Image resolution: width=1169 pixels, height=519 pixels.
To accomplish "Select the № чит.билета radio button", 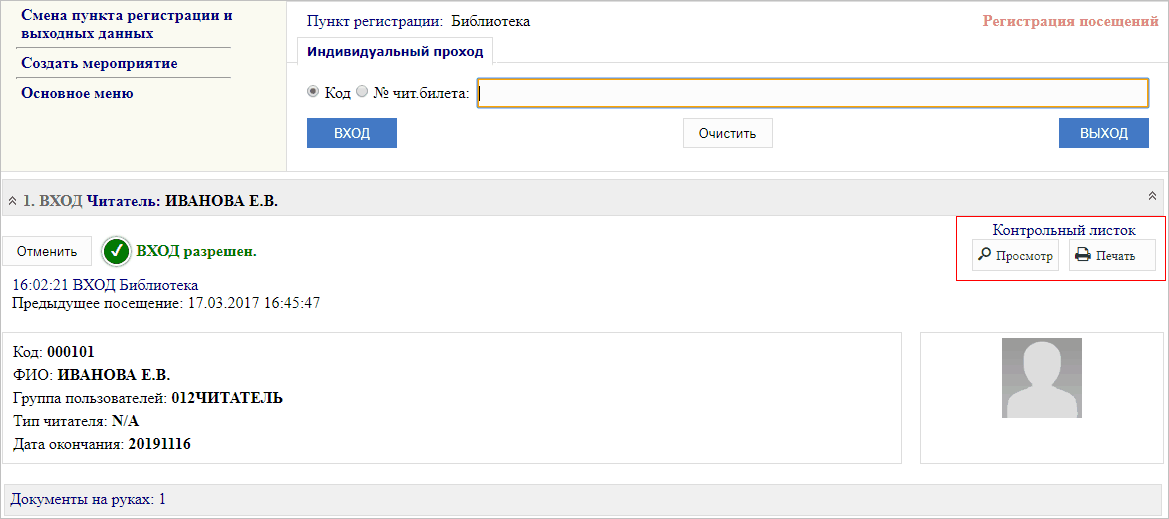I will 362,92.
